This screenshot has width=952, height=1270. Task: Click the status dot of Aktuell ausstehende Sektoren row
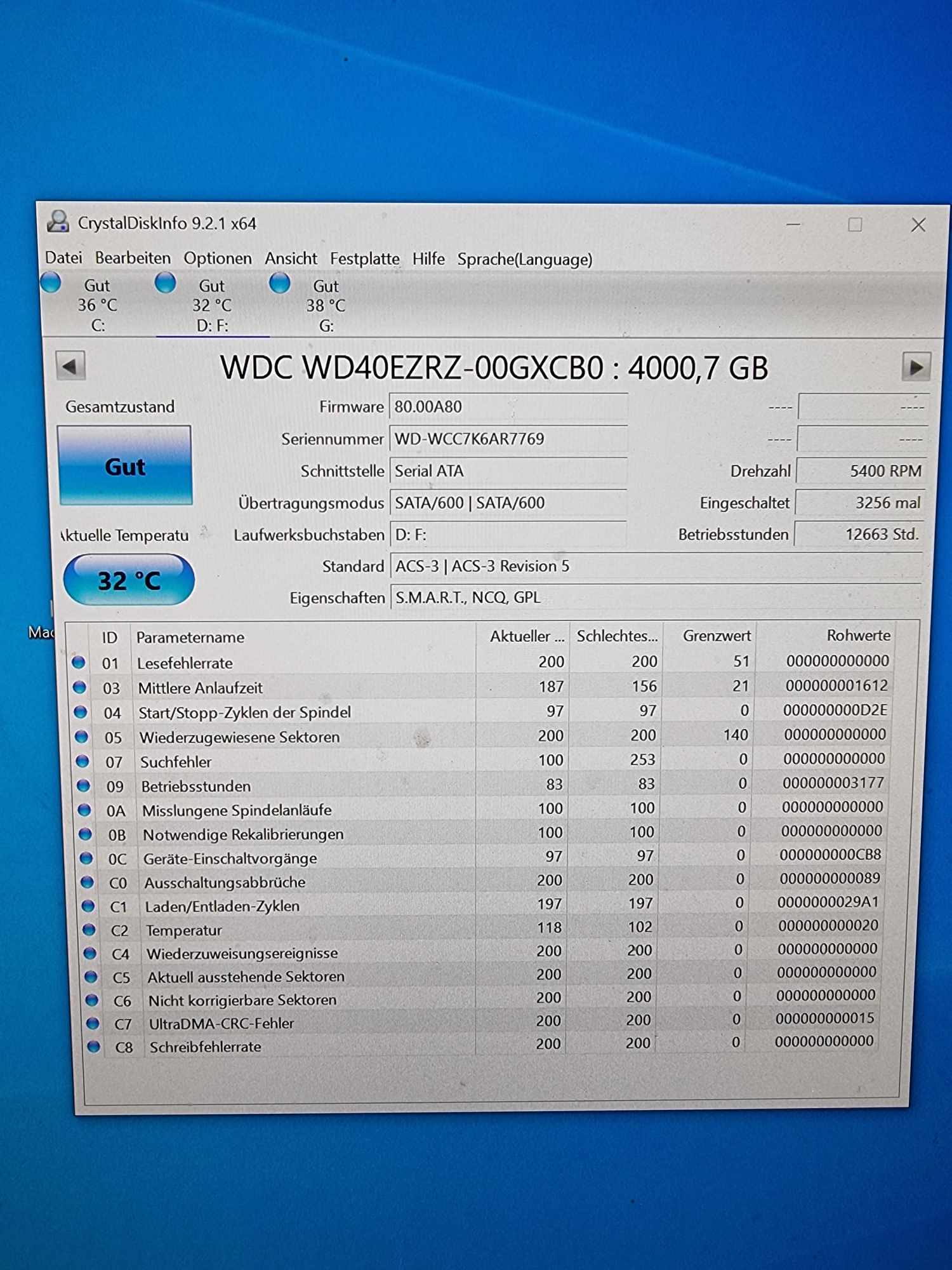tap(91, 977)
